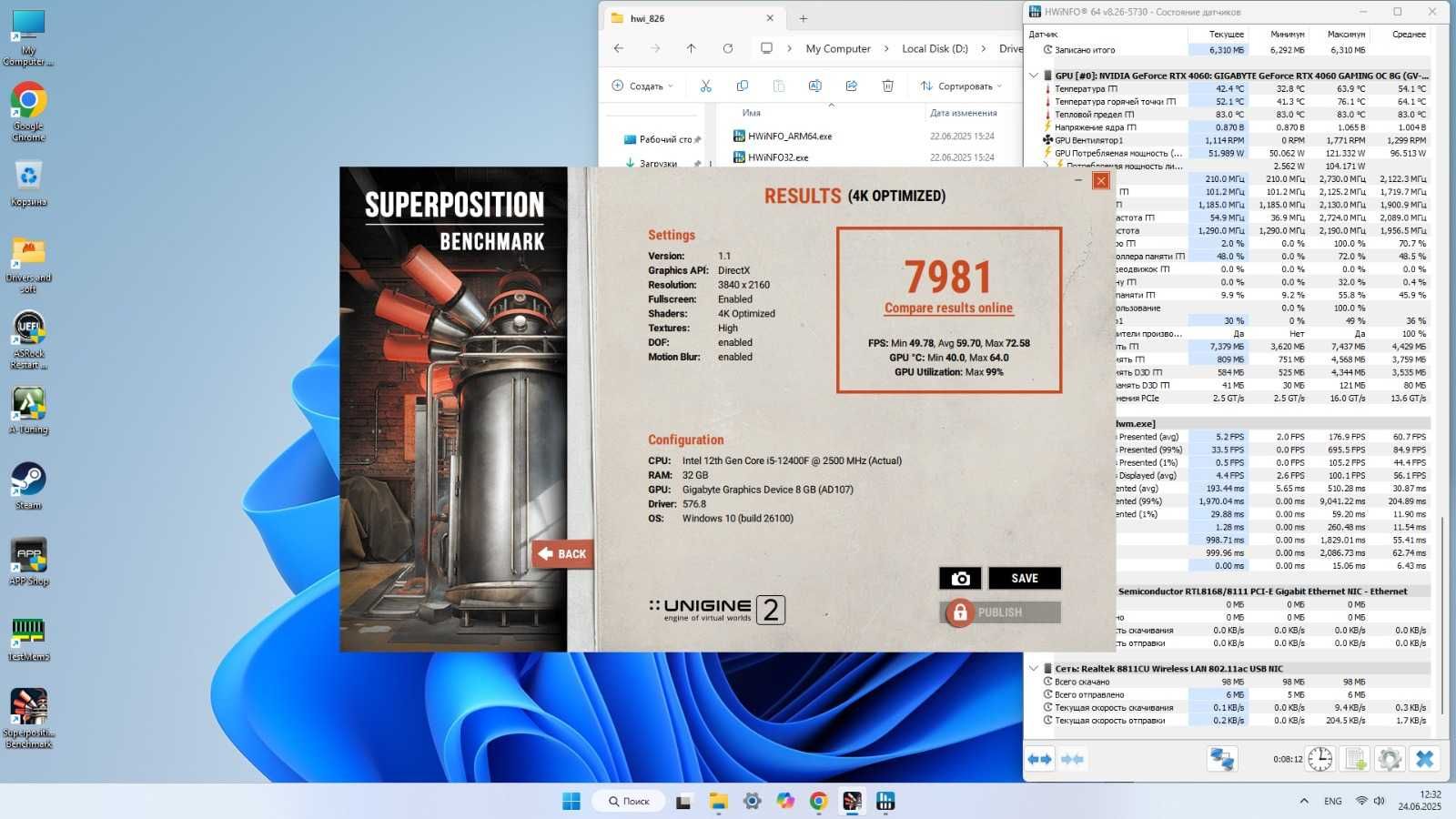The height and width of the screenshot is (819, 1456).
Task: Open the clock showing 12:32
Action: pyautogui.click(x=1420, y=801)
